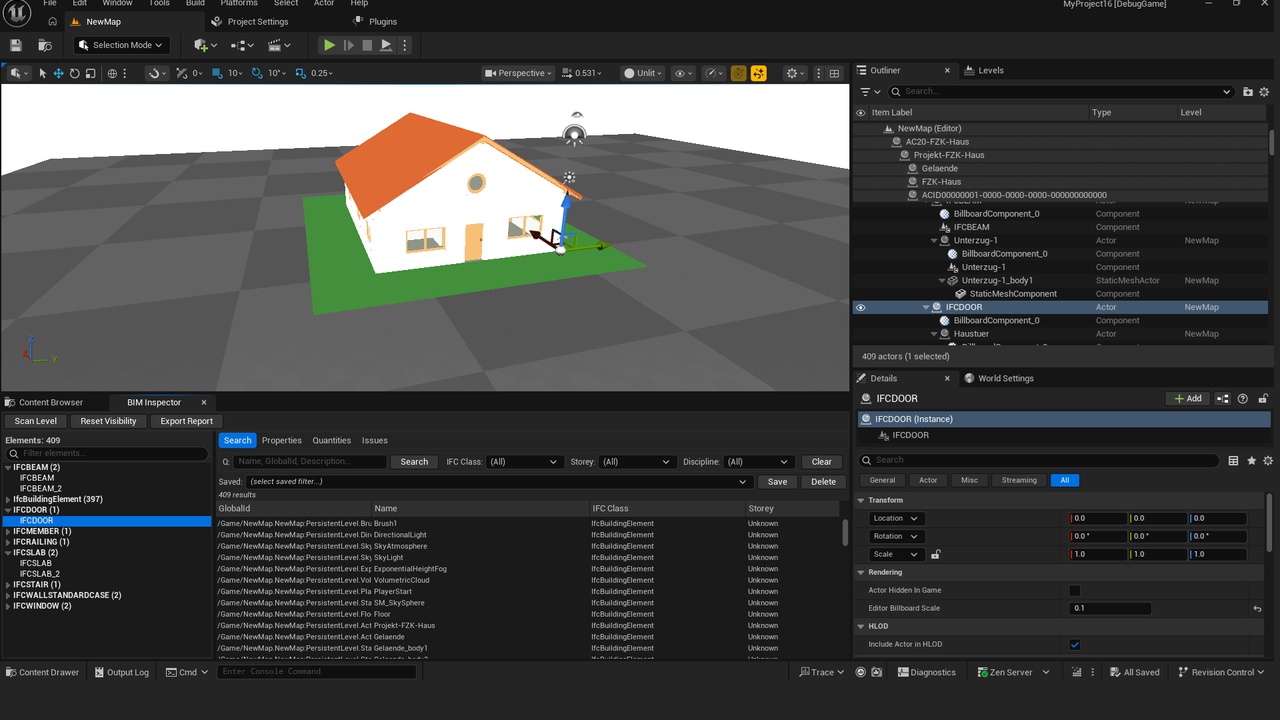Click the Clear button in BIM search

tap(822, 462)
